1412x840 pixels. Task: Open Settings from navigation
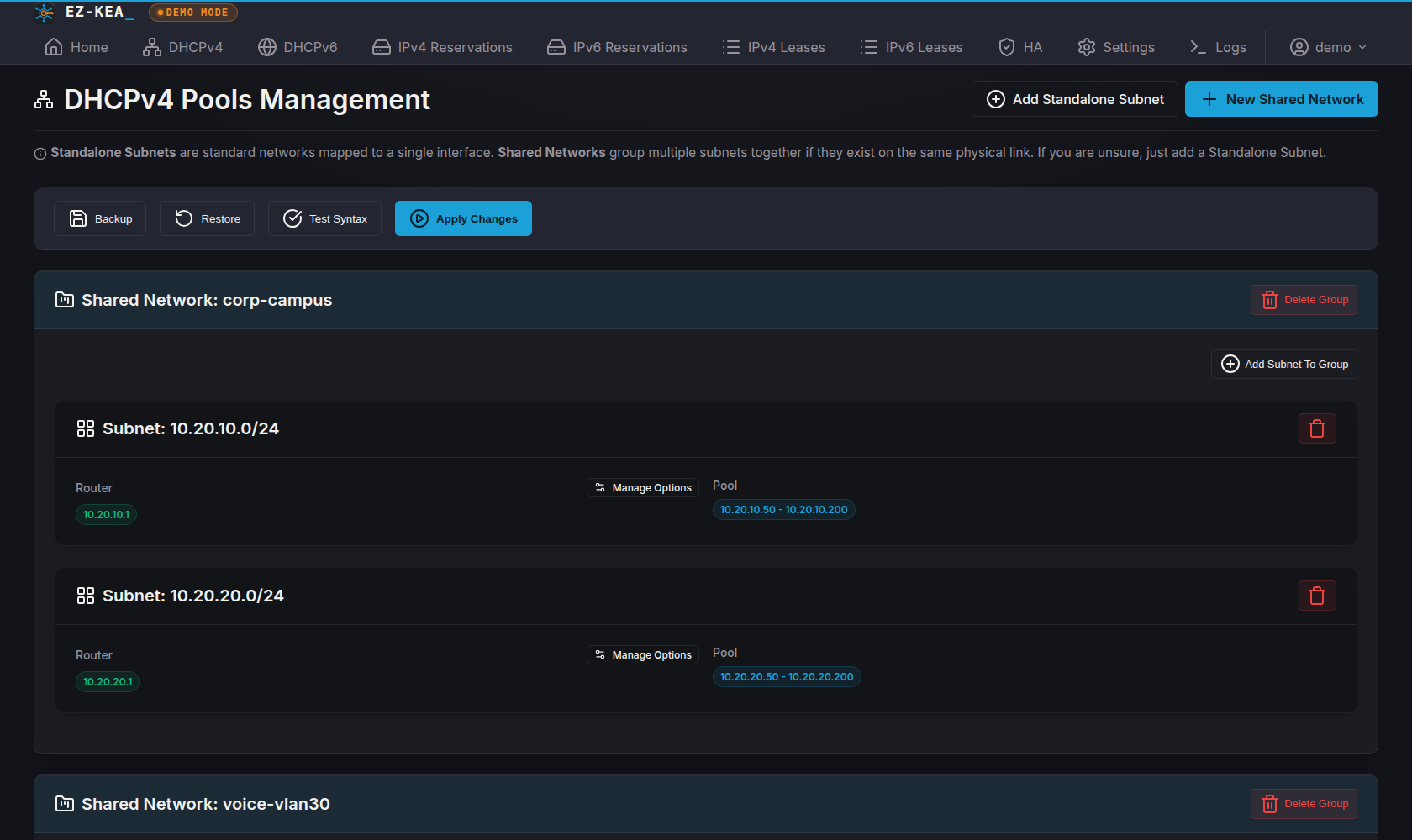pos(1116,47)
